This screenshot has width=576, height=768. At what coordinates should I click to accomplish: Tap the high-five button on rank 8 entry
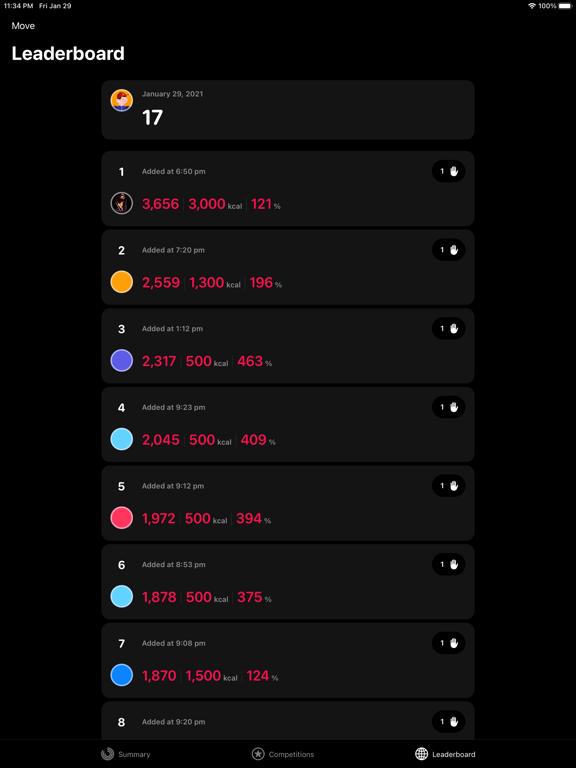448,721
